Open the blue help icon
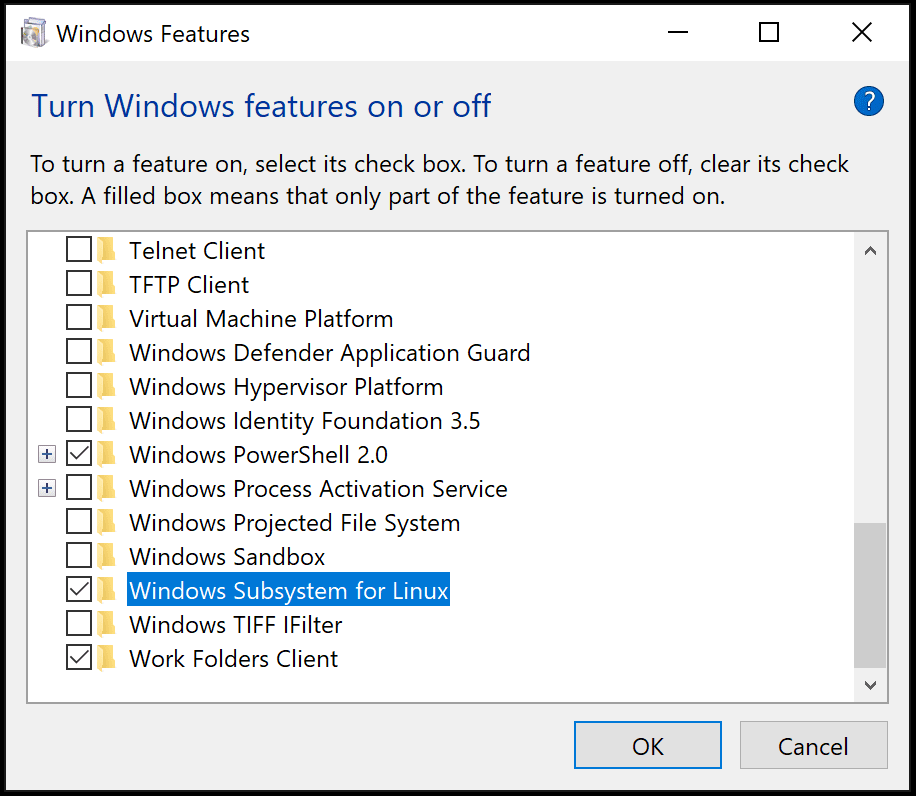Image resolution: width=916 pixels, height=796 pixels. tap(868, 101)
